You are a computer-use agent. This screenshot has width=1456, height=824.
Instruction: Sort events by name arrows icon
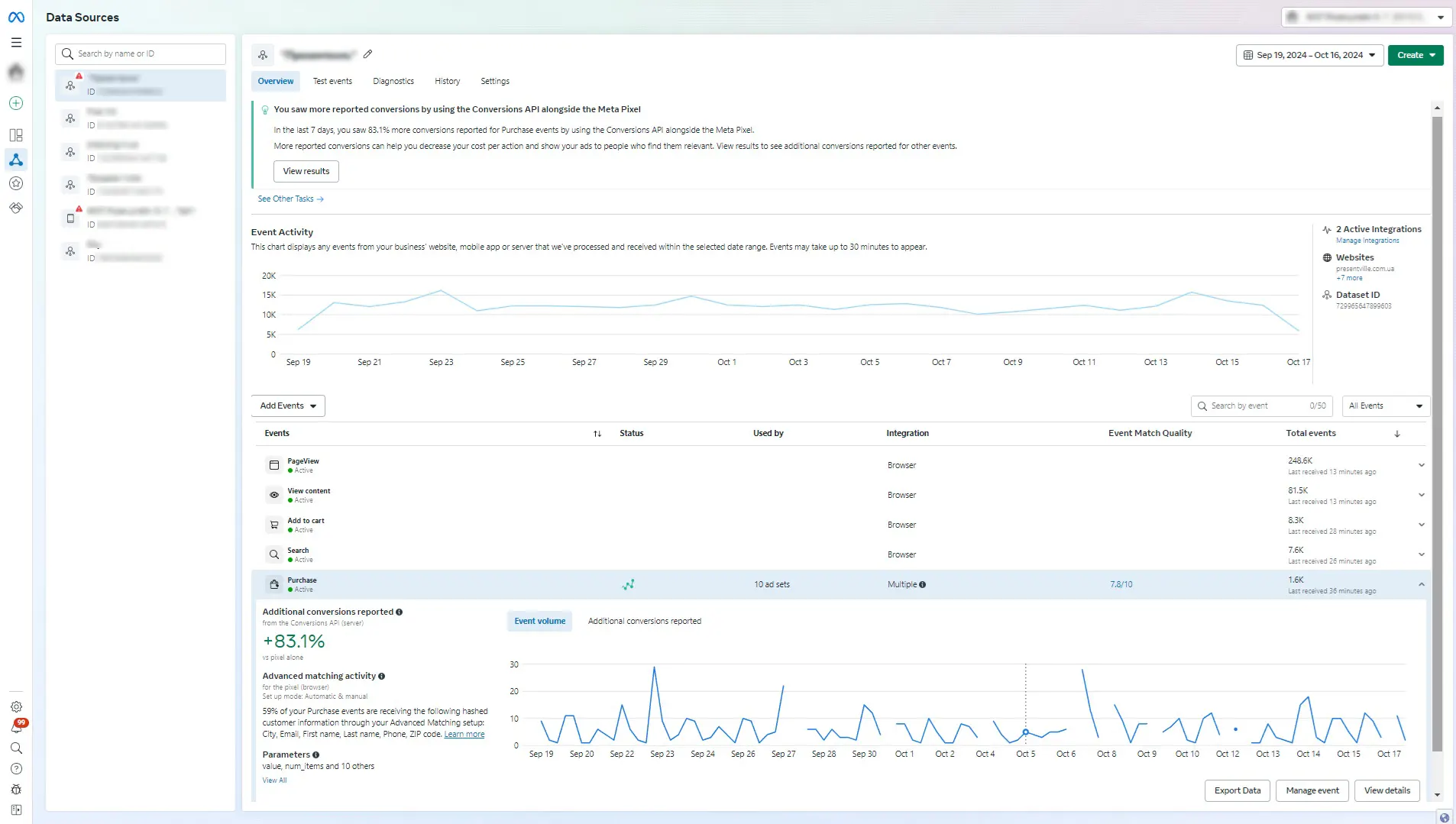(x=597, y=434)
